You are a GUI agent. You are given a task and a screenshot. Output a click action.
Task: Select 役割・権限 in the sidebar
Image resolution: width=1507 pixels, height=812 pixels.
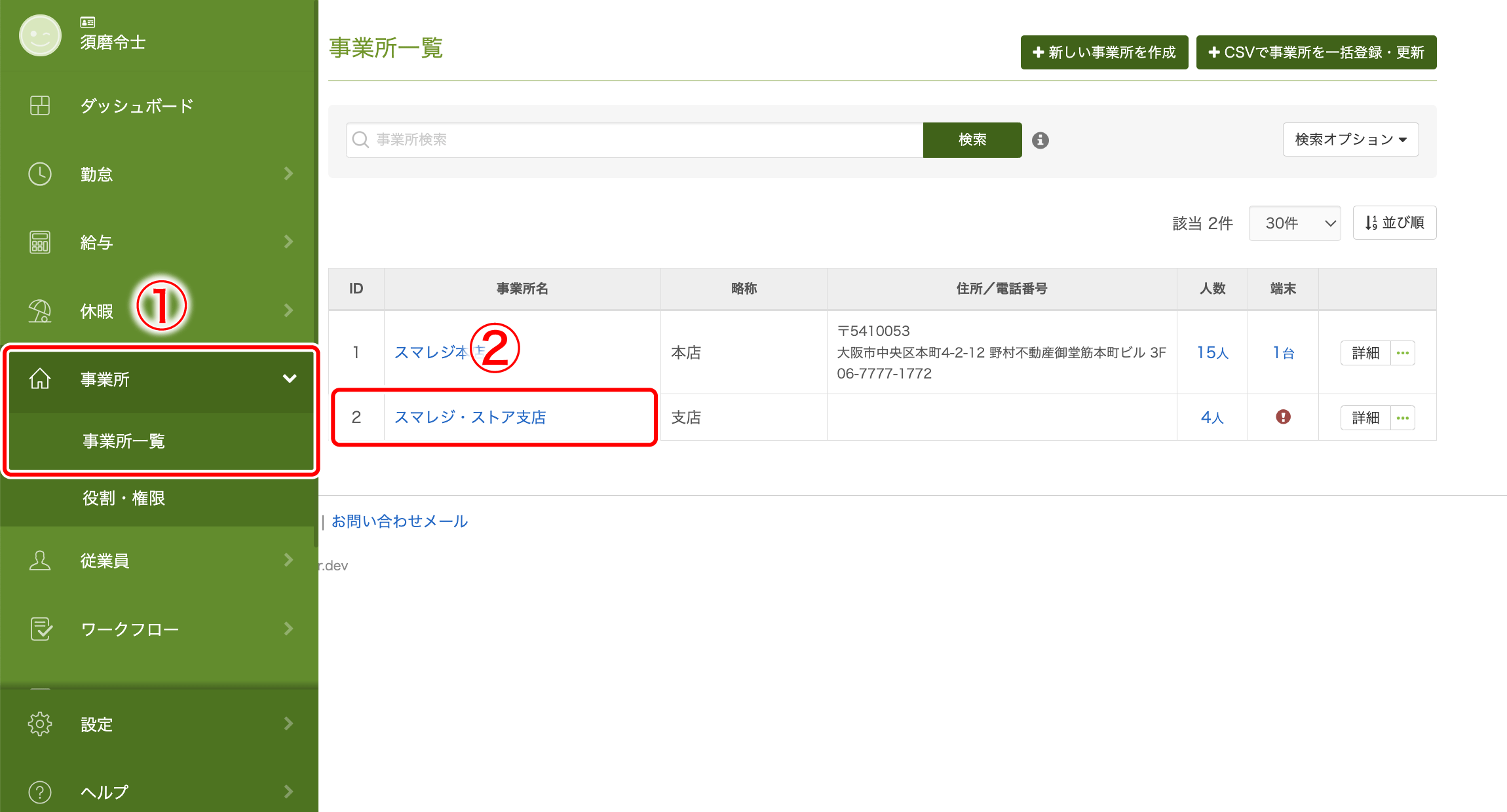(124, 498)
